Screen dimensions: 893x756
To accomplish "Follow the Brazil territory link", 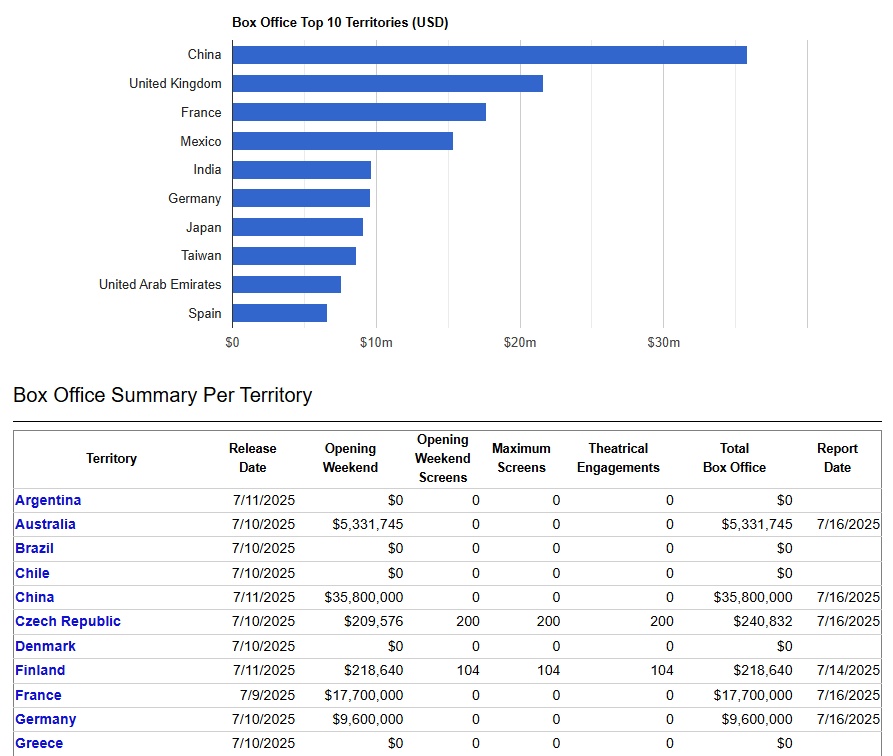I will (35, 548).
